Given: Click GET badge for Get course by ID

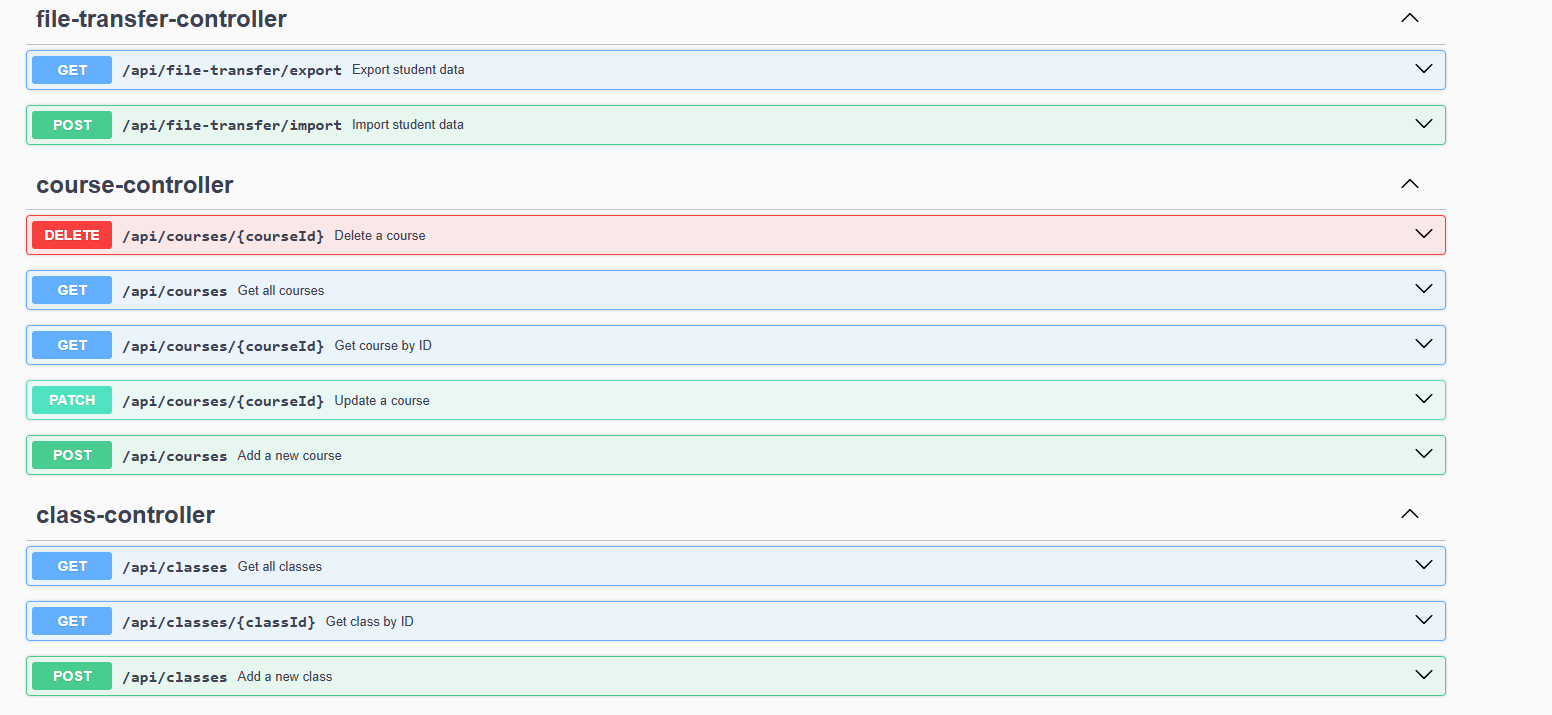Looking at the screenshot, I should coord(72,345).
